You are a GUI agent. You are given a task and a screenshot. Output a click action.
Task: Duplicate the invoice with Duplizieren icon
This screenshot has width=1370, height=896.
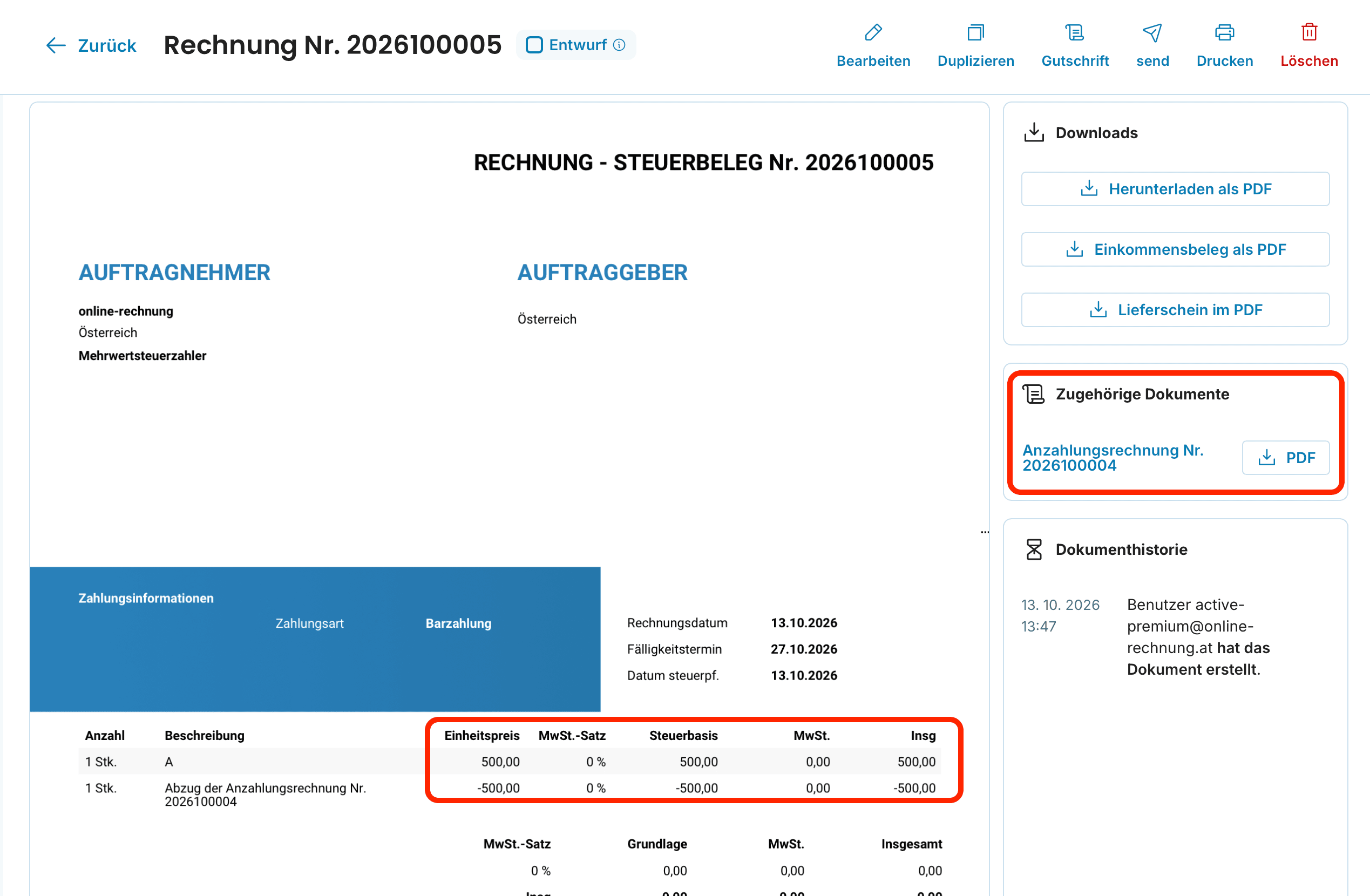tap(976, 32)
